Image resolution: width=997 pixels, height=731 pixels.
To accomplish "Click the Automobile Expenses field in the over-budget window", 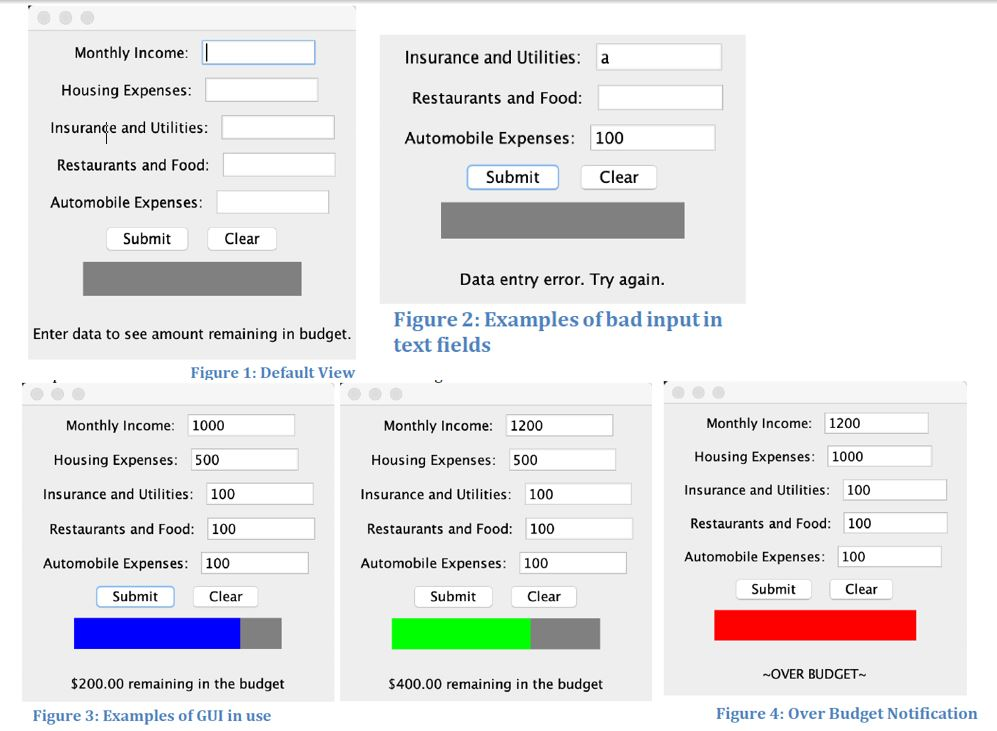I will click(x=890, y=557).
